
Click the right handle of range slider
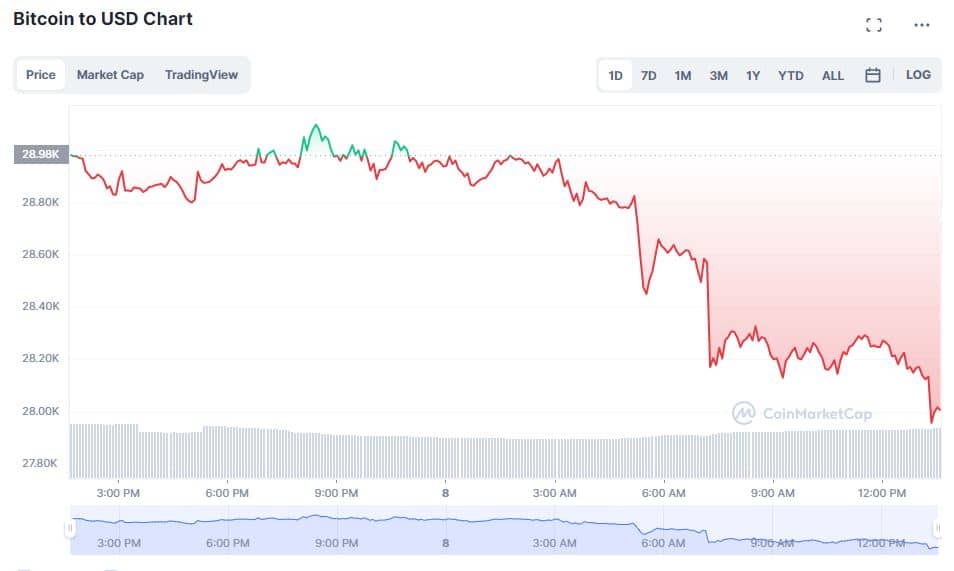(x=937, y=528)
